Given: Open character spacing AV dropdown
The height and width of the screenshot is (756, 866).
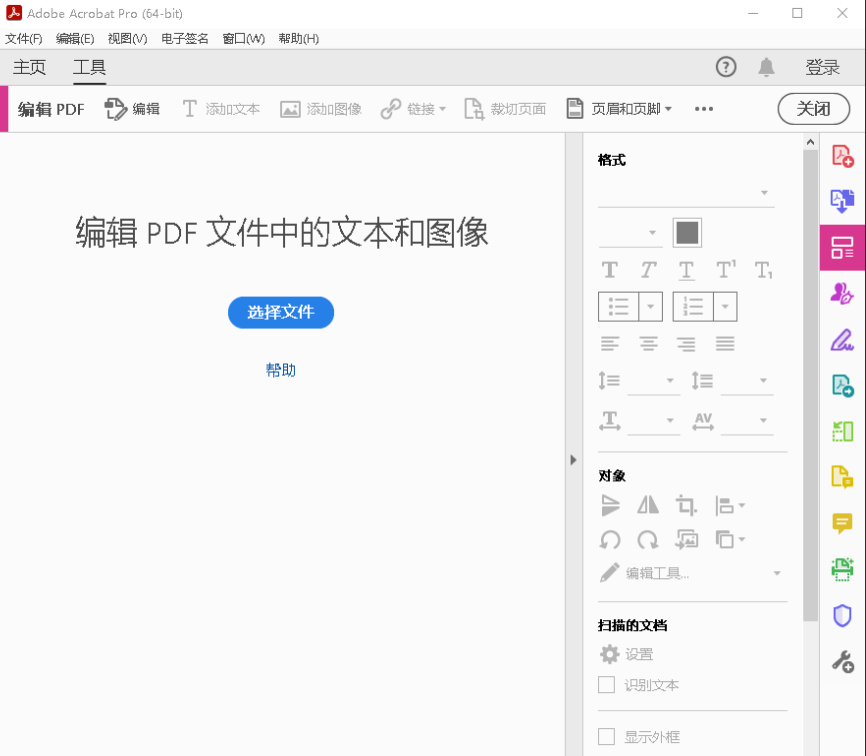Looking at the screenshot, I should (x=747, y=420).
